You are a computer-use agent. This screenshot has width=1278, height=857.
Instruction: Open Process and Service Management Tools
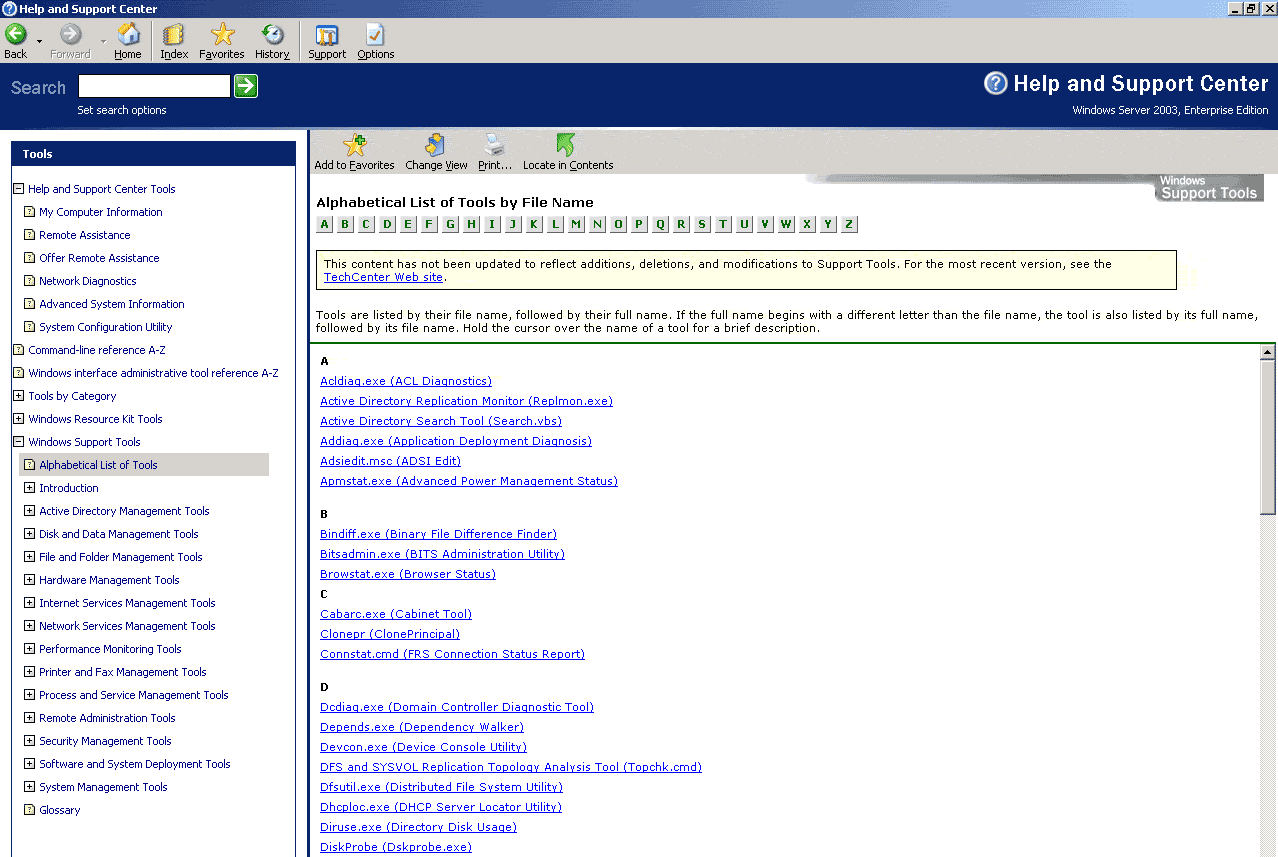click(134, 695)
